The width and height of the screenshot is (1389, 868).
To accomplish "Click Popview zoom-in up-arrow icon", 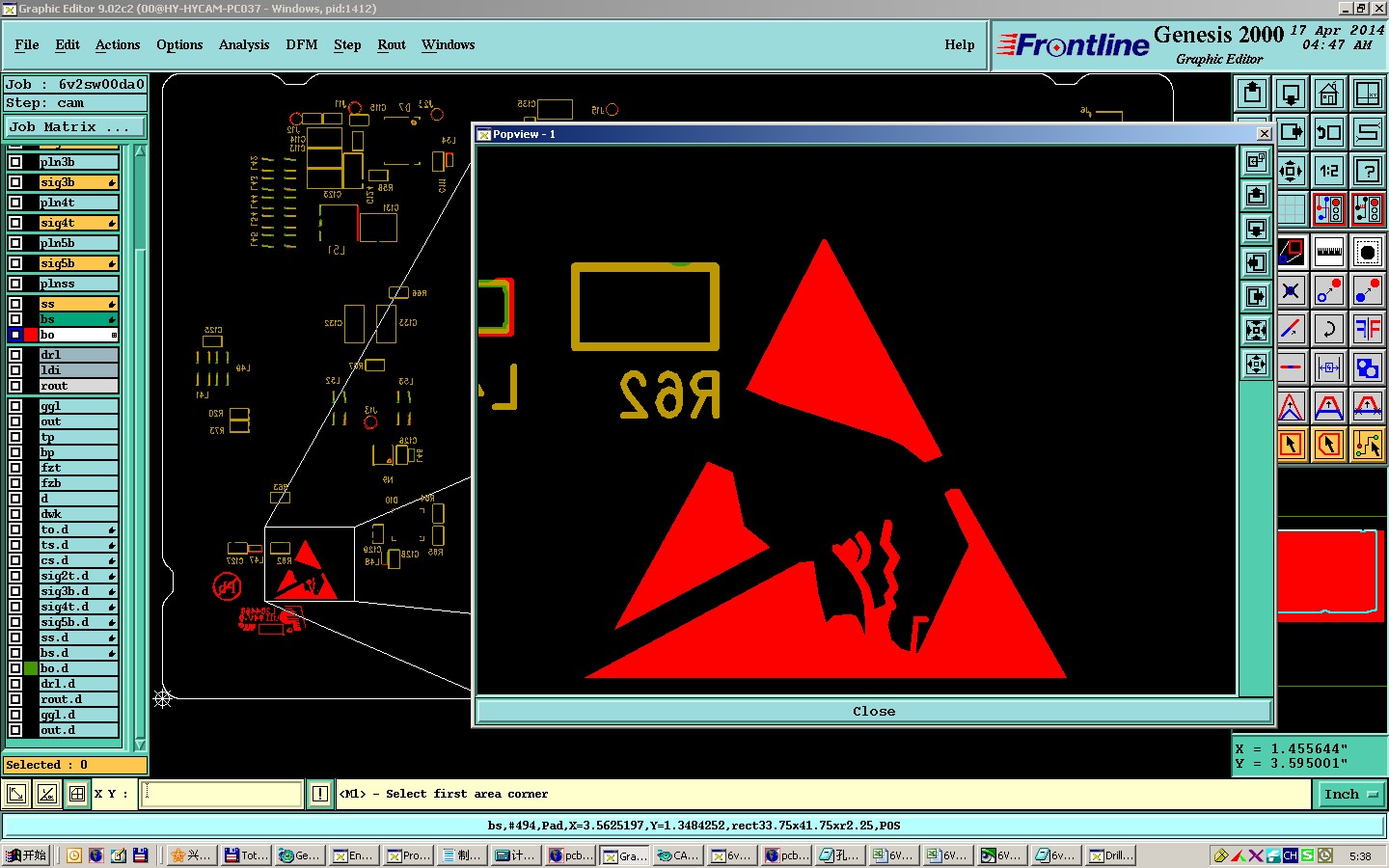I will pos(1256,196).
